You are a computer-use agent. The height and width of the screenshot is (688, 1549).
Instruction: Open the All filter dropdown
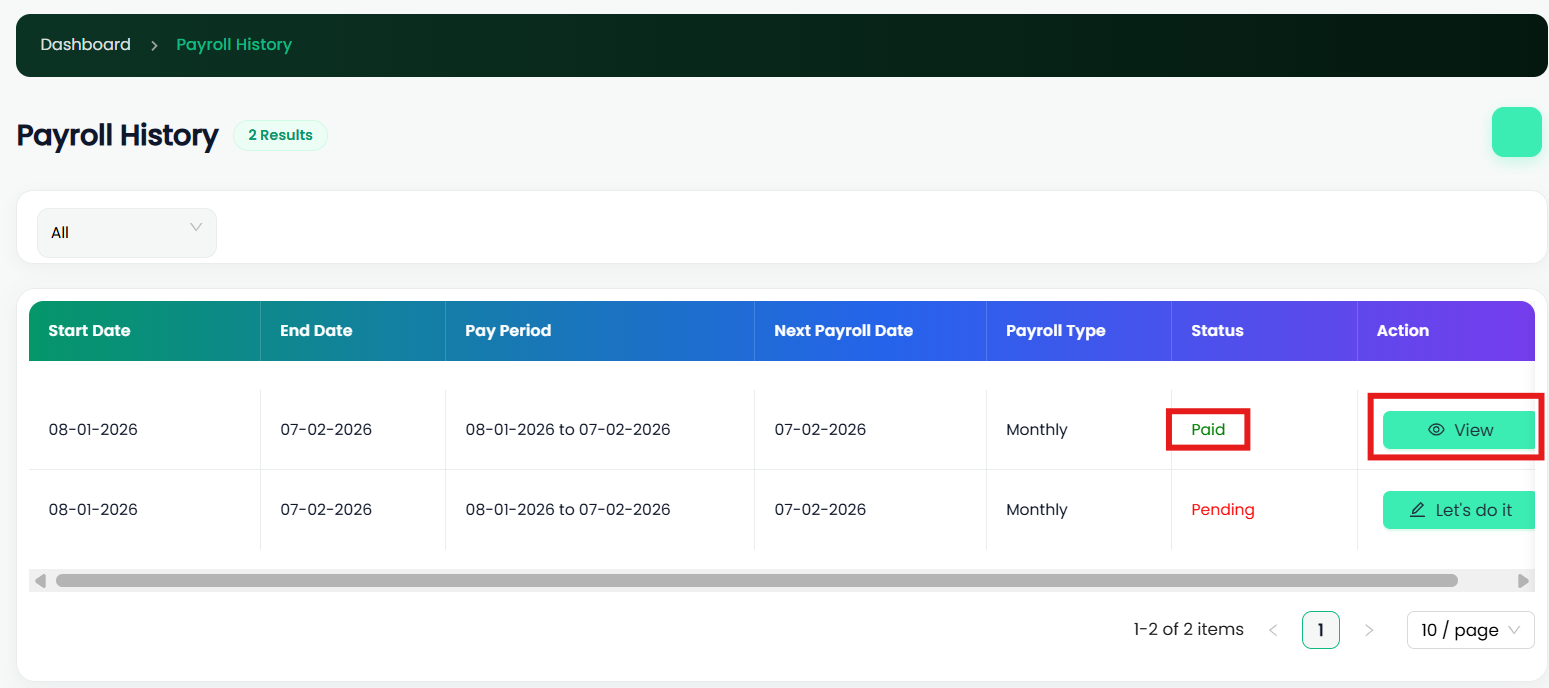pyautogui.click(x=127, y=233)
